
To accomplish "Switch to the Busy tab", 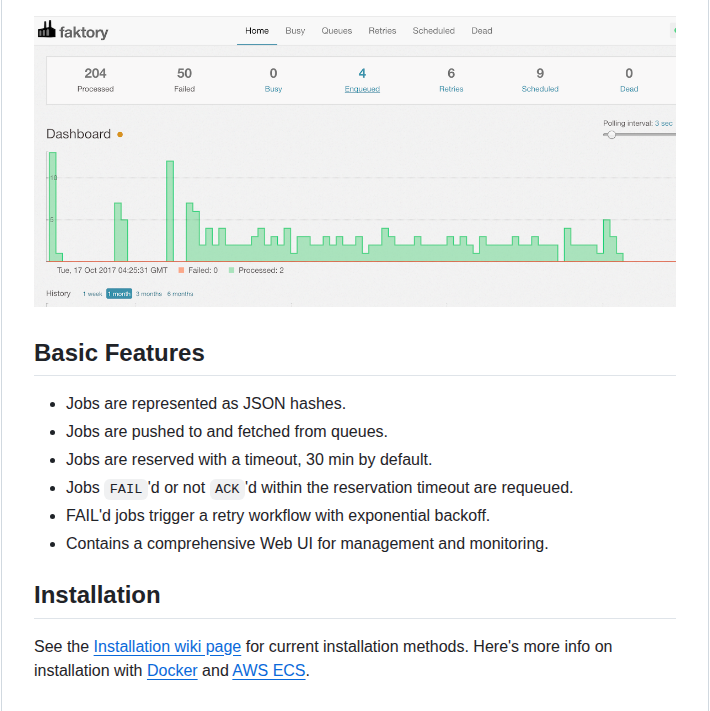I will 295,31.
